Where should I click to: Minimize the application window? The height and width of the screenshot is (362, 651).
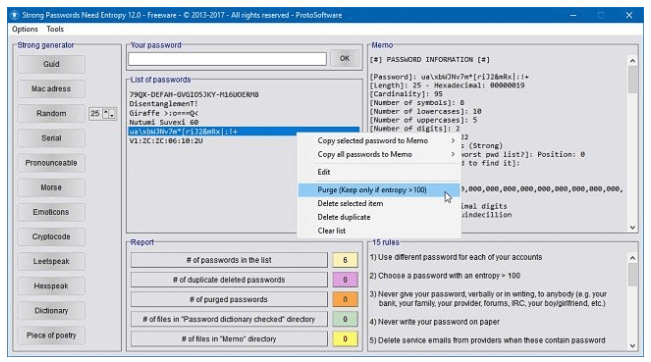click(573, 15)
